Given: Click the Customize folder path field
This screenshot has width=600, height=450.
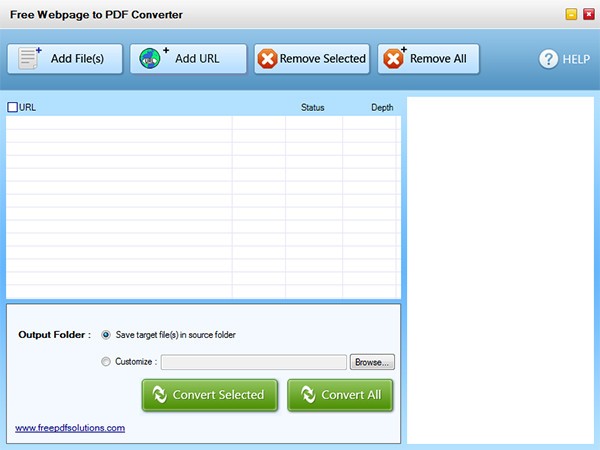Looking at the screenshot, I should pyautogui.click(x=254, y=362).
